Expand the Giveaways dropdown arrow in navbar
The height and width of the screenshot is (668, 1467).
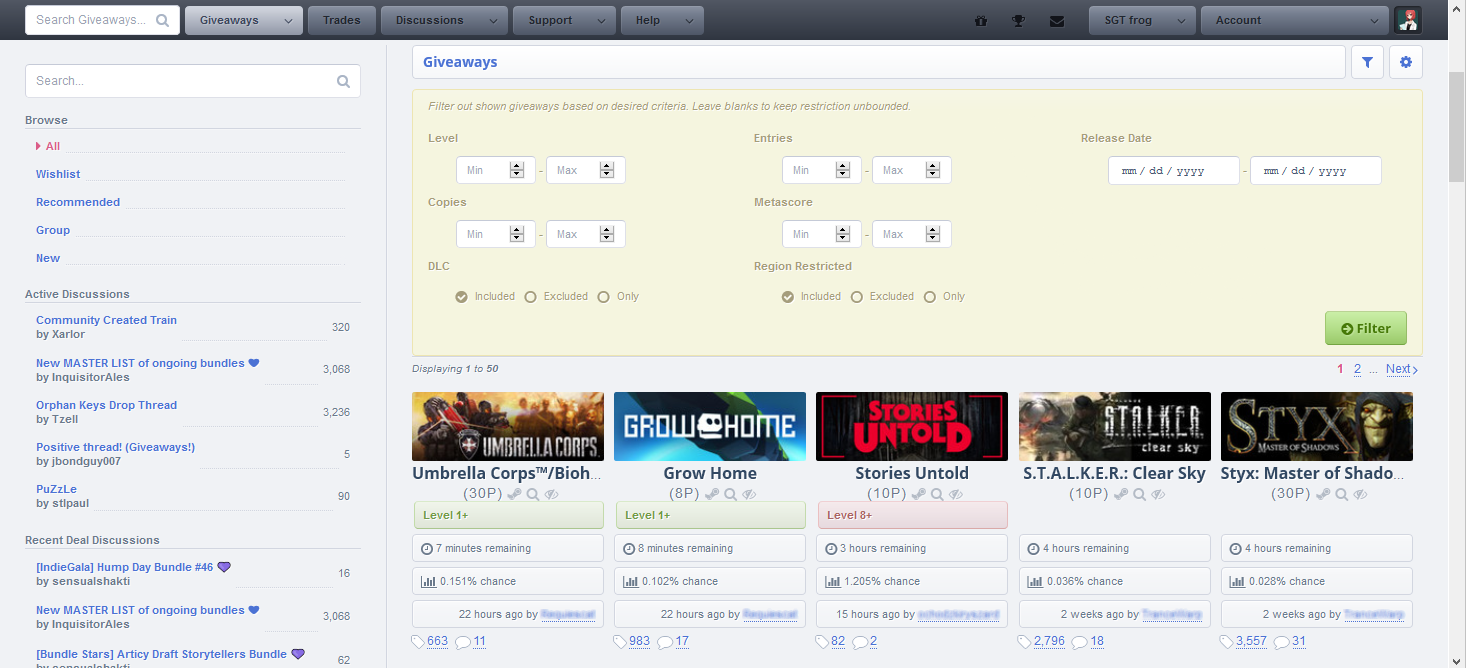tap(289, 21)
